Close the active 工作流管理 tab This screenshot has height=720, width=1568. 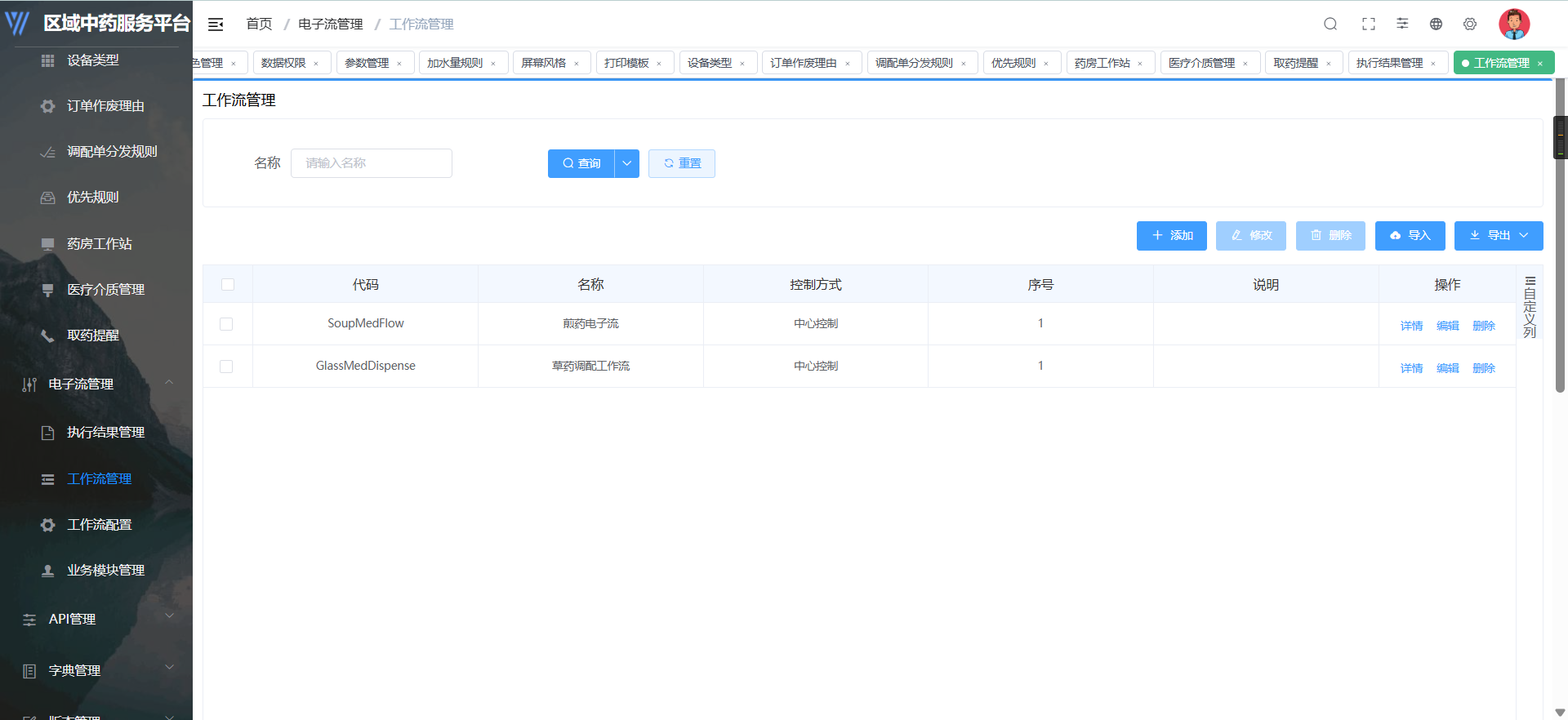(x=1540, y=64)
